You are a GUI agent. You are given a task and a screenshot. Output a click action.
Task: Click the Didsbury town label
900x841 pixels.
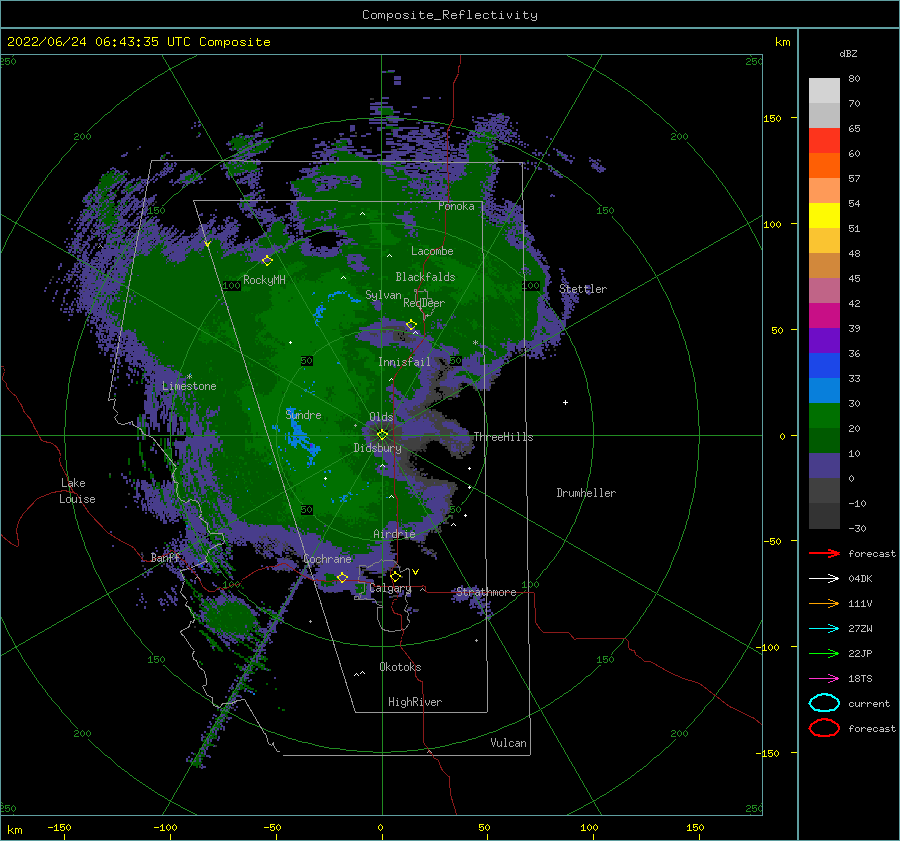377,448
